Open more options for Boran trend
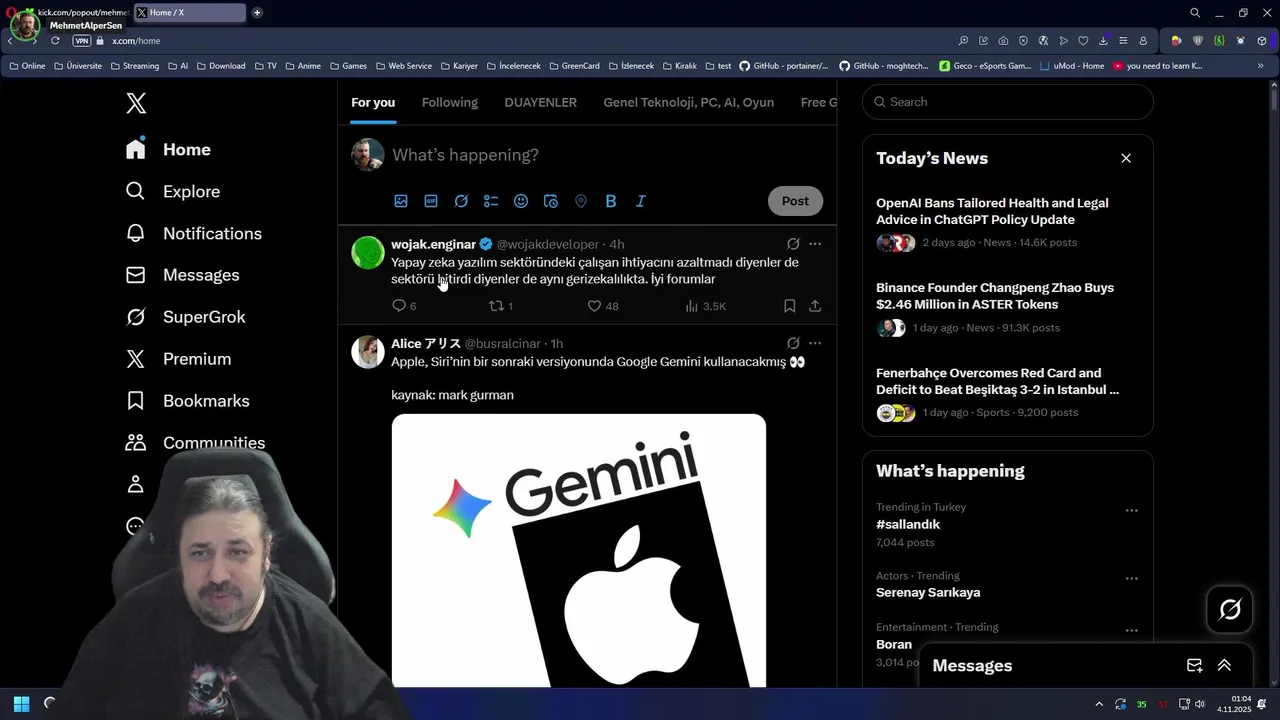Viewport: 1280px width, 720px height. [x=1132, y=630]
